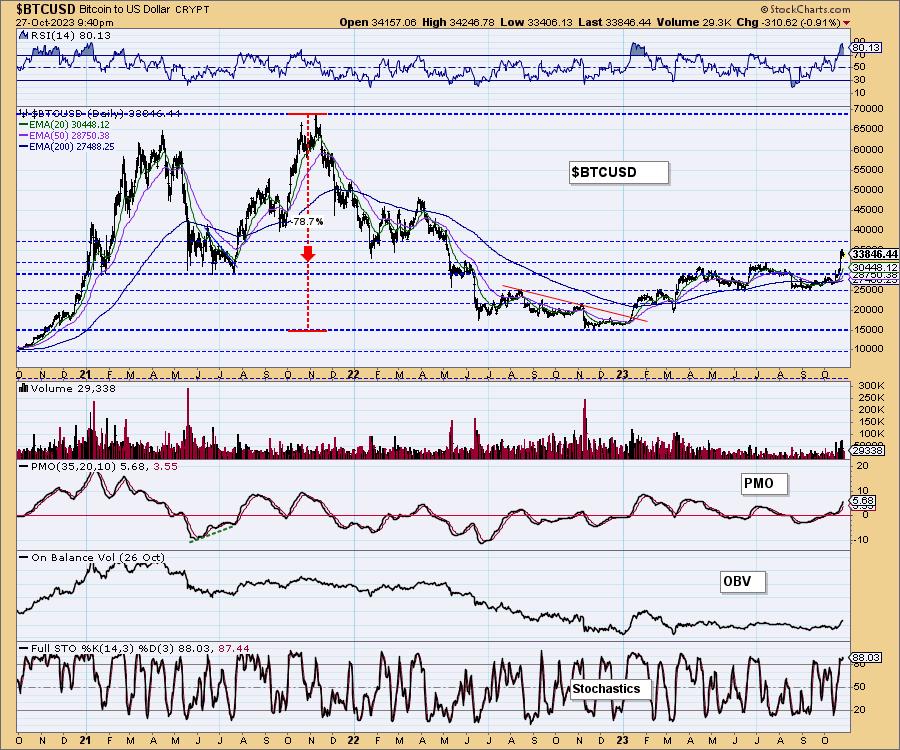Click the EMA(200) 27488.25 legend entry
The height and width of the screenshot is (750, 900).
click(67, 147)
